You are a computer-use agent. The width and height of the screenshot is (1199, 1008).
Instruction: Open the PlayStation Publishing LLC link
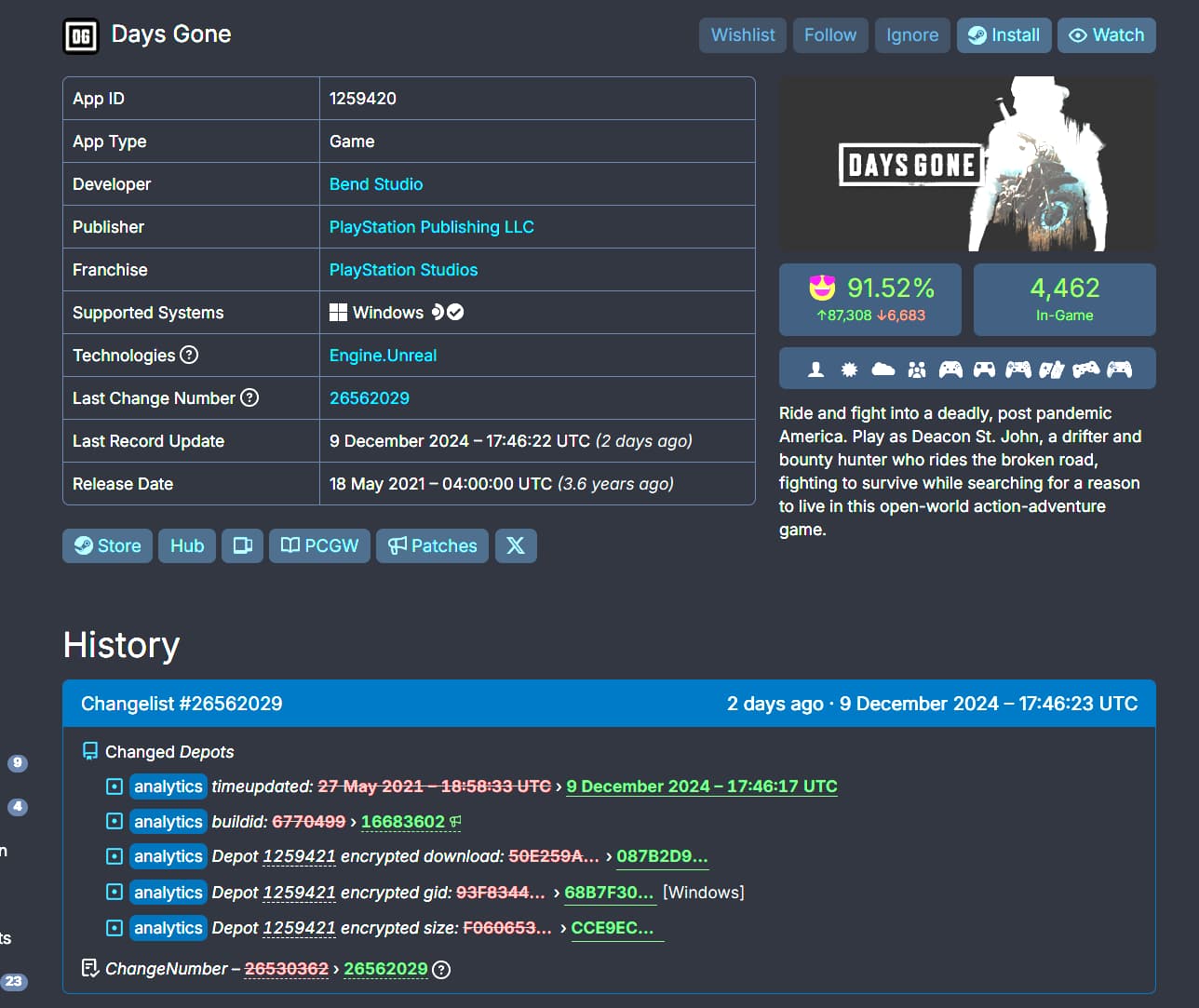pos(432,227)
